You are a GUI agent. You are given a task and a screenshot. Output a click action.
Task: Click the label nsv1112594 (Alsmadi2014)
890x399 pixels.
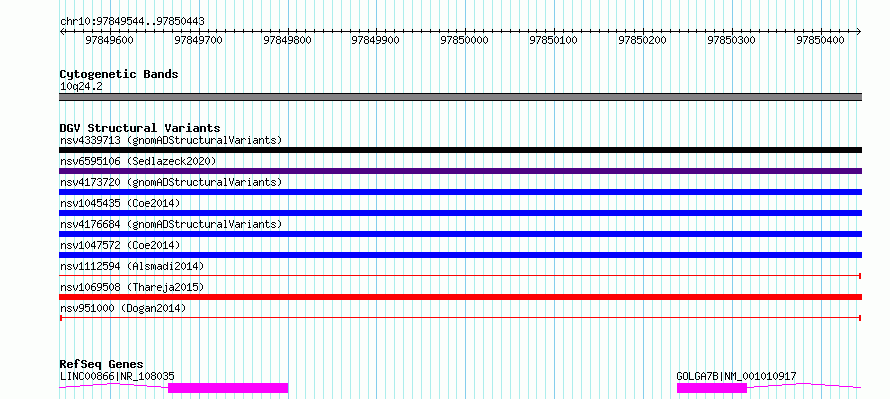pyautogui.click(x=132, y=266)
